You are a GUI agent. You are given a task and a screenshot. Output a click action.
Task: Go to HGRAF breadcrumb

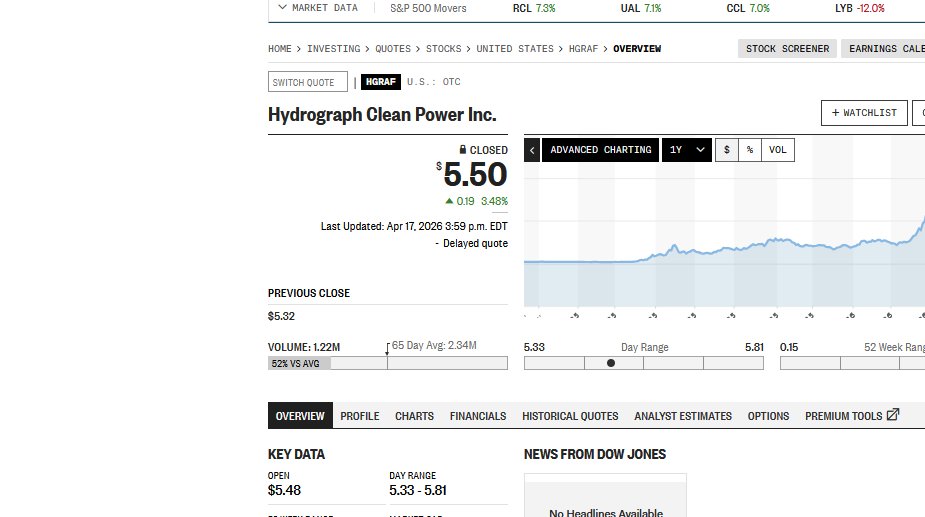(583, 48)
